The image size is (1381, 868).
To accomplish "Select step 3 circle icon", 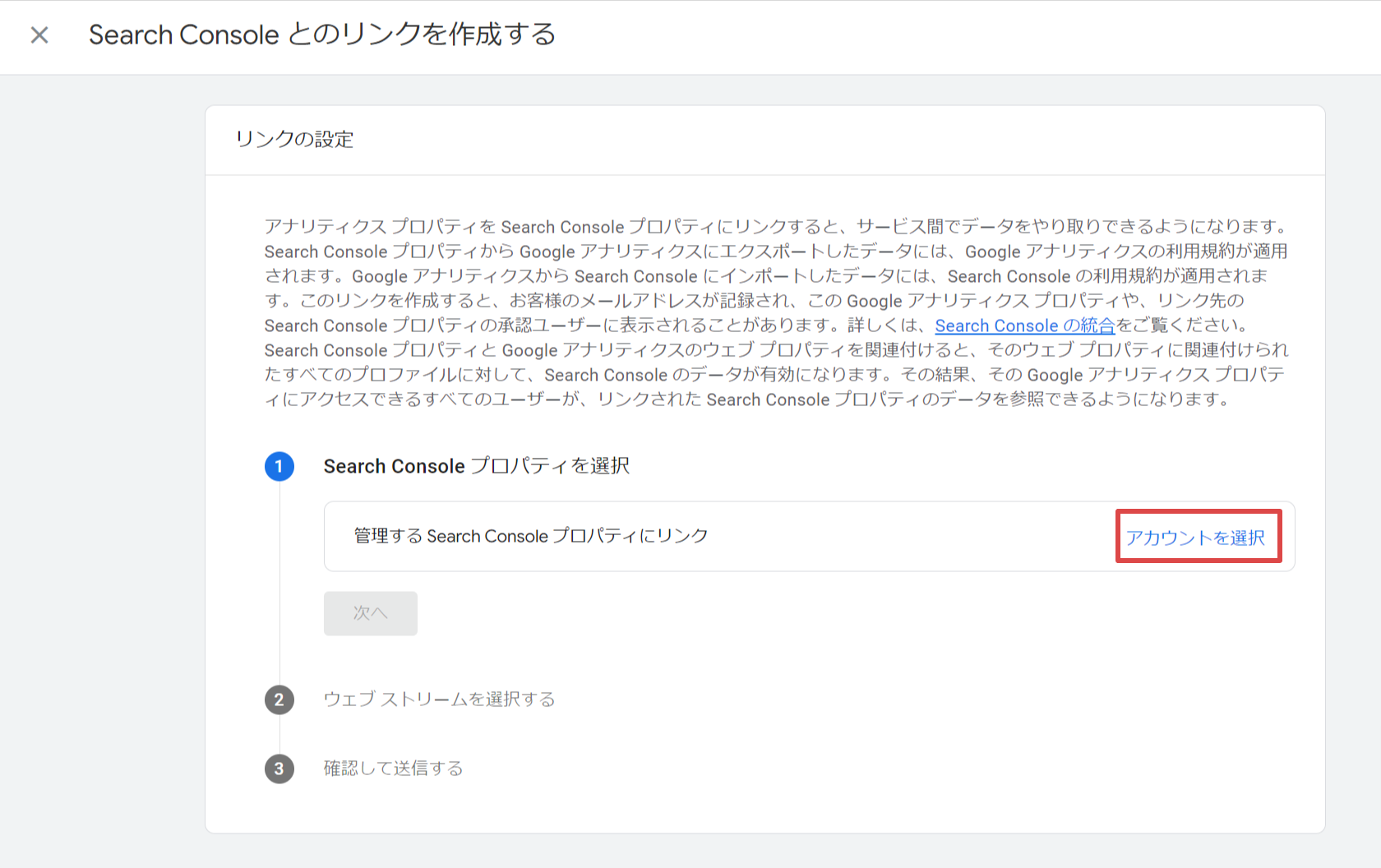I will (279, 769).
